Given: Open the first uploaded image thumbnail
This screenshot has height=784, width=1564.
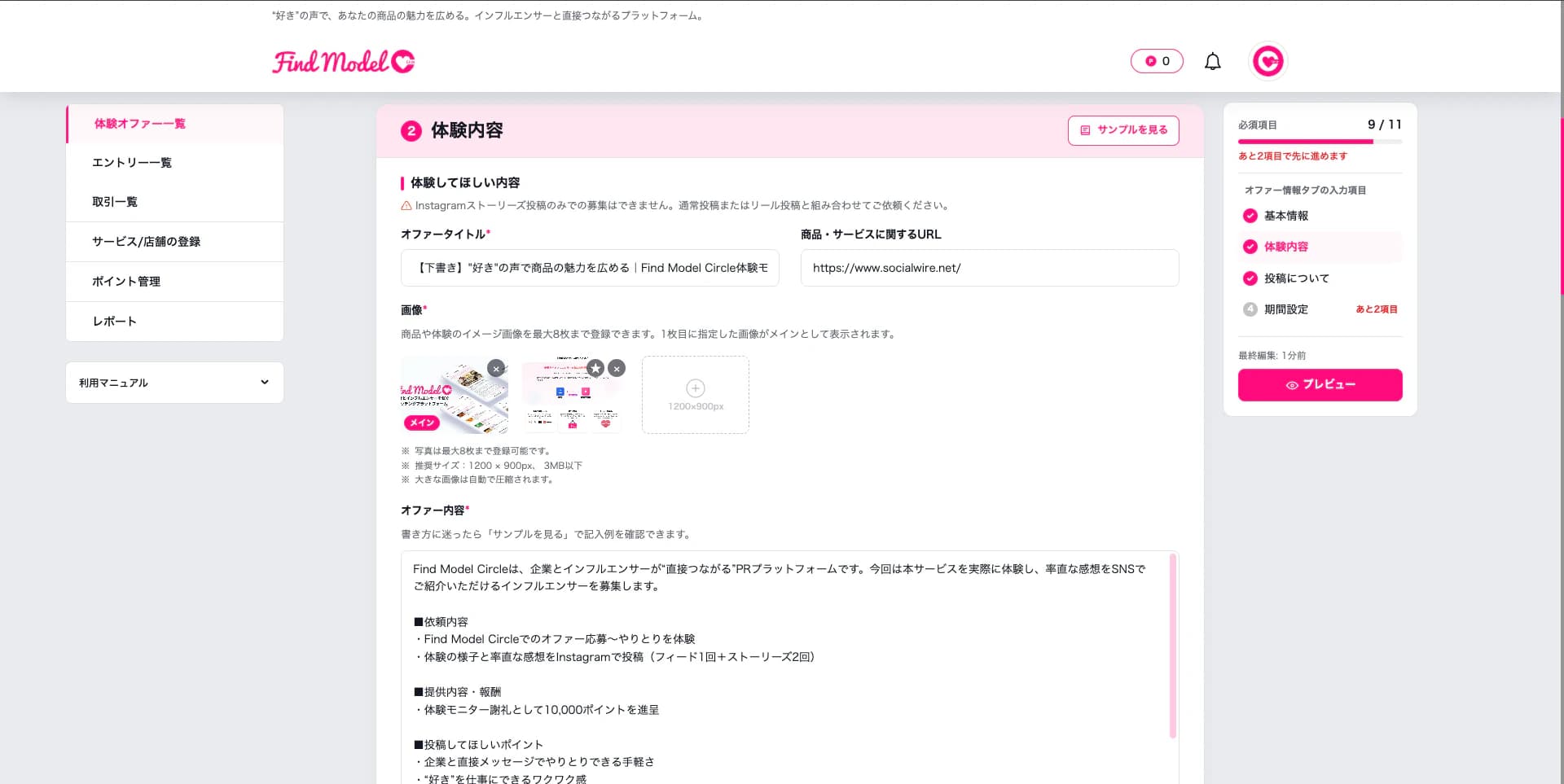Looking at the screenshot, I should pos(454,395).
